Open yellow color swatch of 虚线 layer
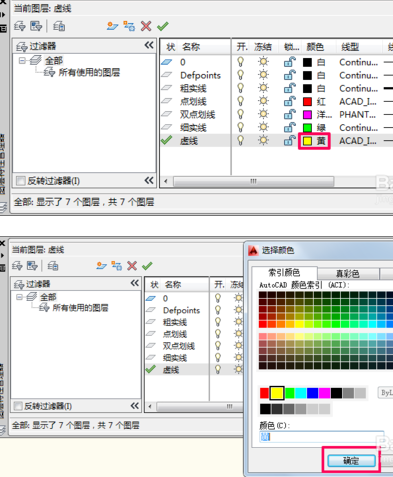Viewport: 393px width, 477px height. click(x=307, y=141)
